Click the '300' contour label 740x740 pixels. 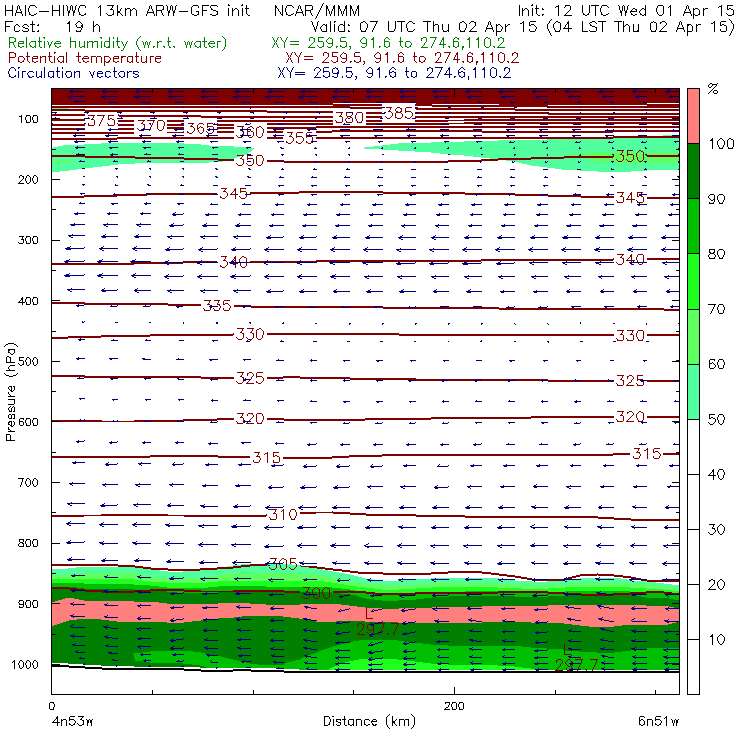coord(316,593)
